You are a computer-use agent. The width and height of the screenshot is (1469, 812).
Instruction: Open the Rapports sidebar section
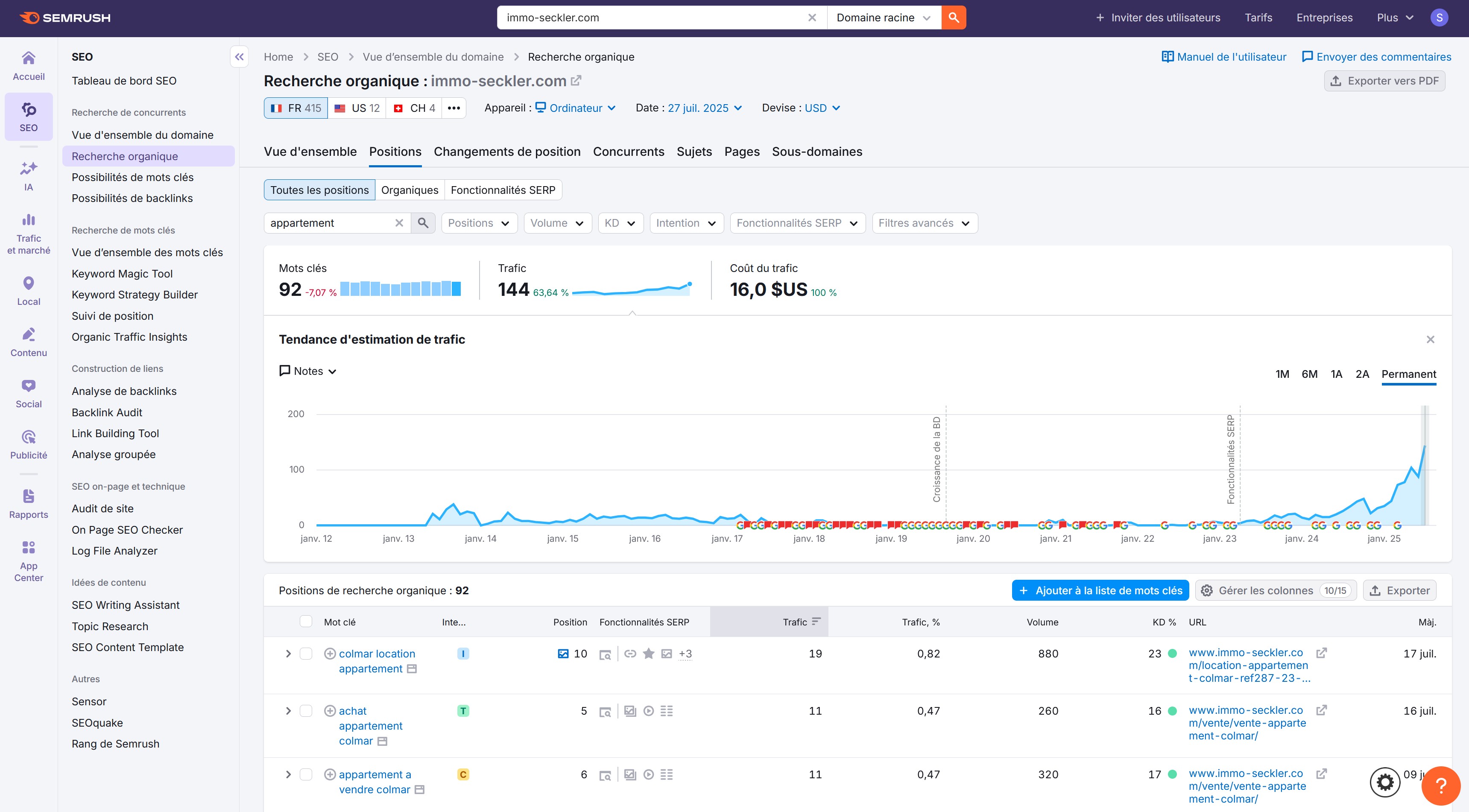point(29,504)
